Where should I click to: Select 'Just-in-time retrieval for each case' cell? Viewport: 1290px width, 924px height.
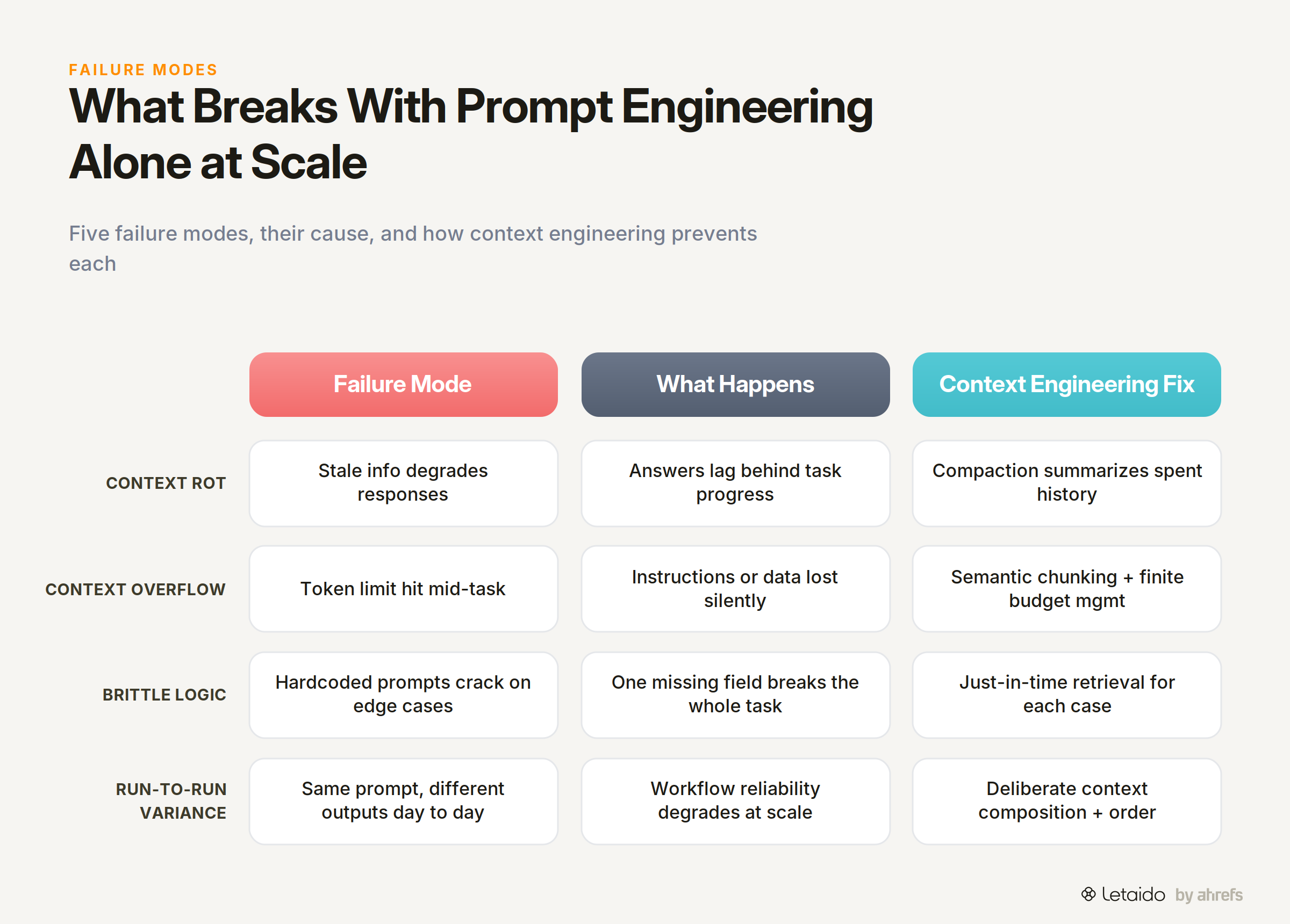click(1066, 695)
